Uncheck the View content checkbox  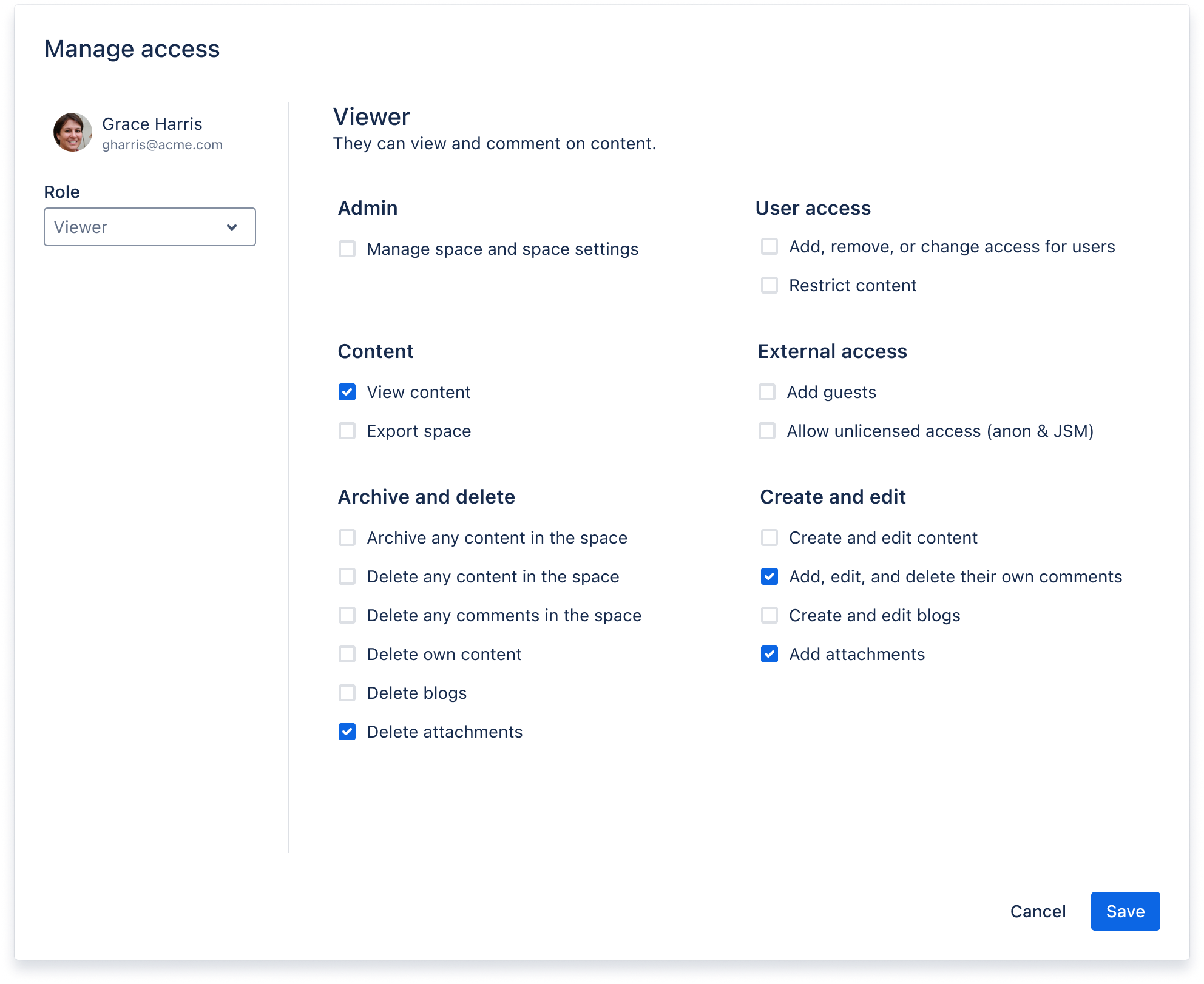(347, 392)
